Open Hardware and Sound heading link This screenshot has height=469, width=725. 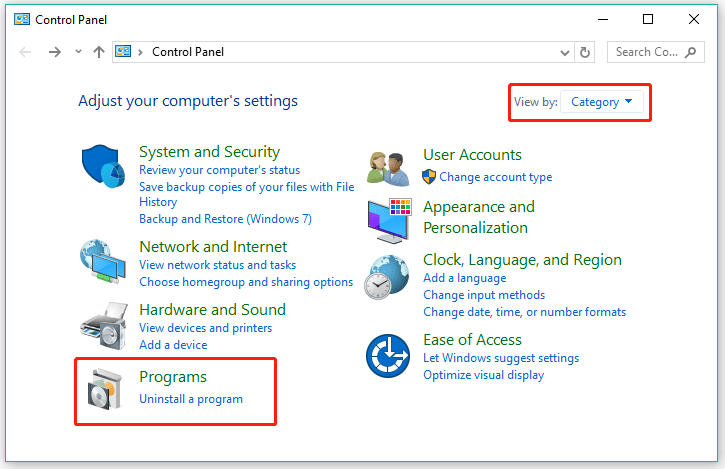213,309
